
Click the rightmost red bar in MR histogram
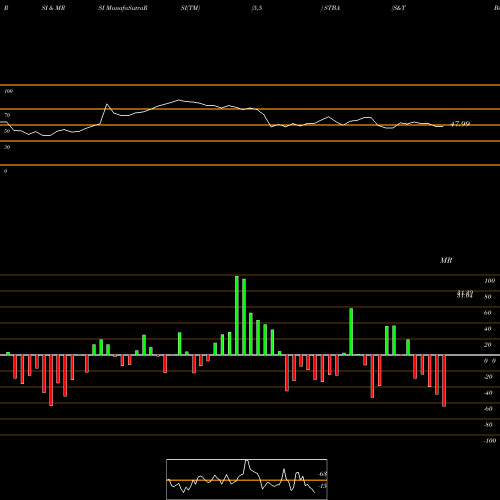pos(444,381)
